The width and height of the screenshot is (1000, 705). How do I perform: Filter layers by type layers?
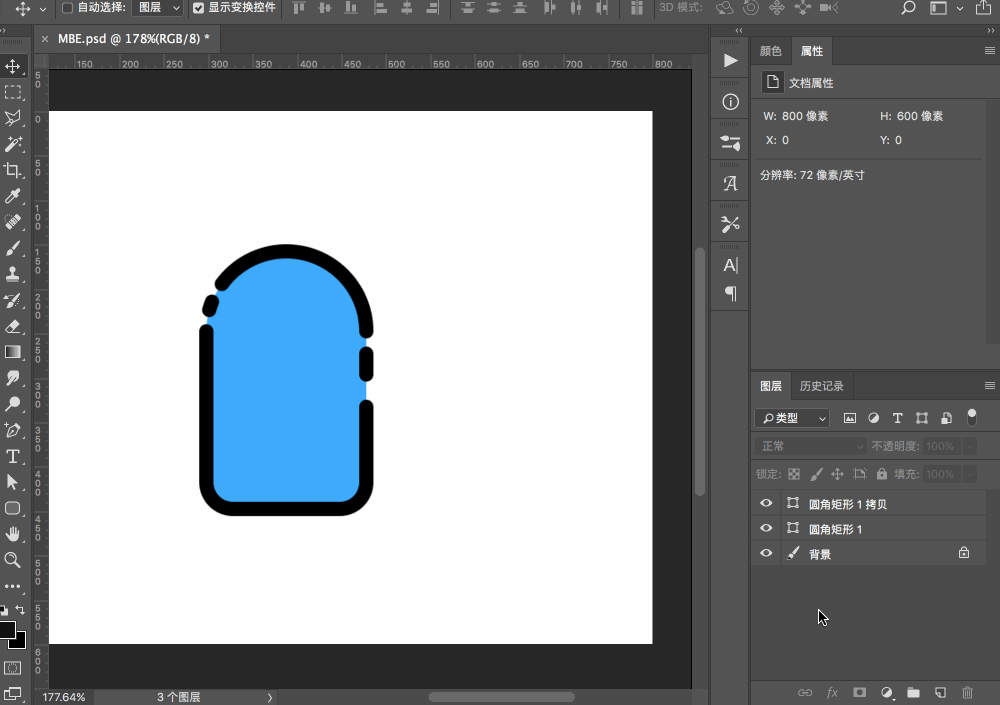coord(897,418)
